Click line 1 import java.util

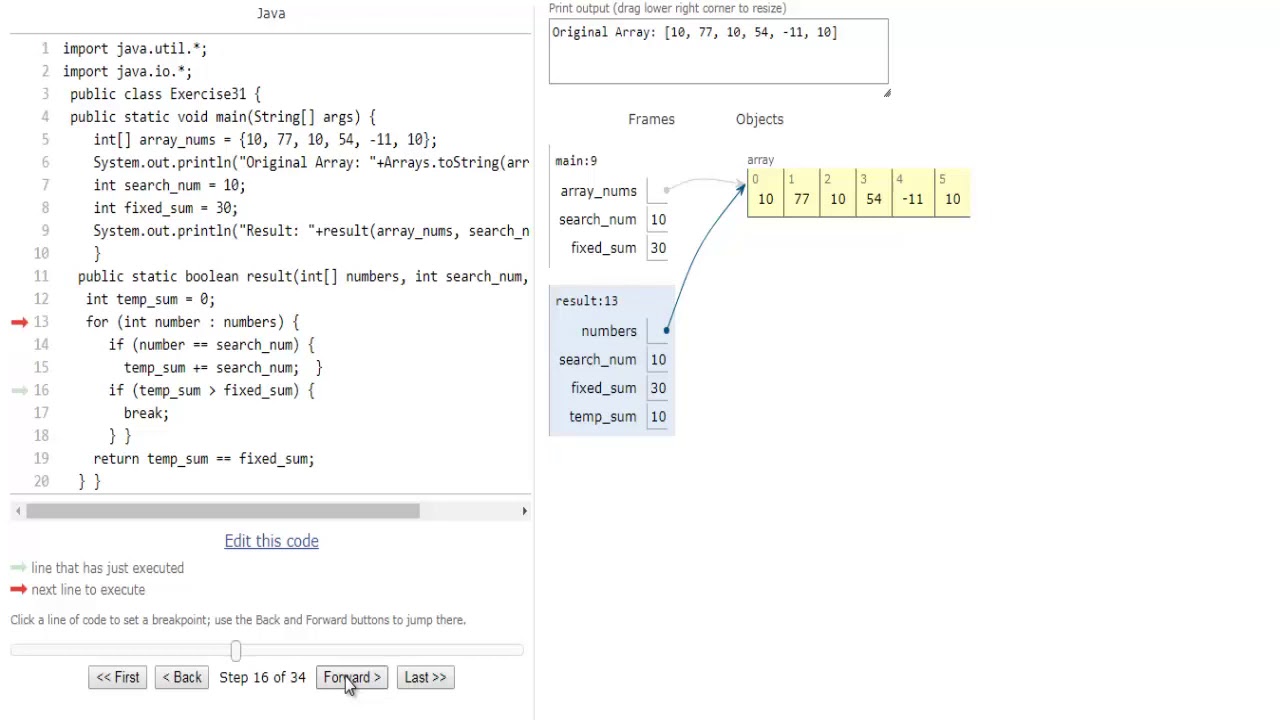pyautogui.click(x=135, y=49)
